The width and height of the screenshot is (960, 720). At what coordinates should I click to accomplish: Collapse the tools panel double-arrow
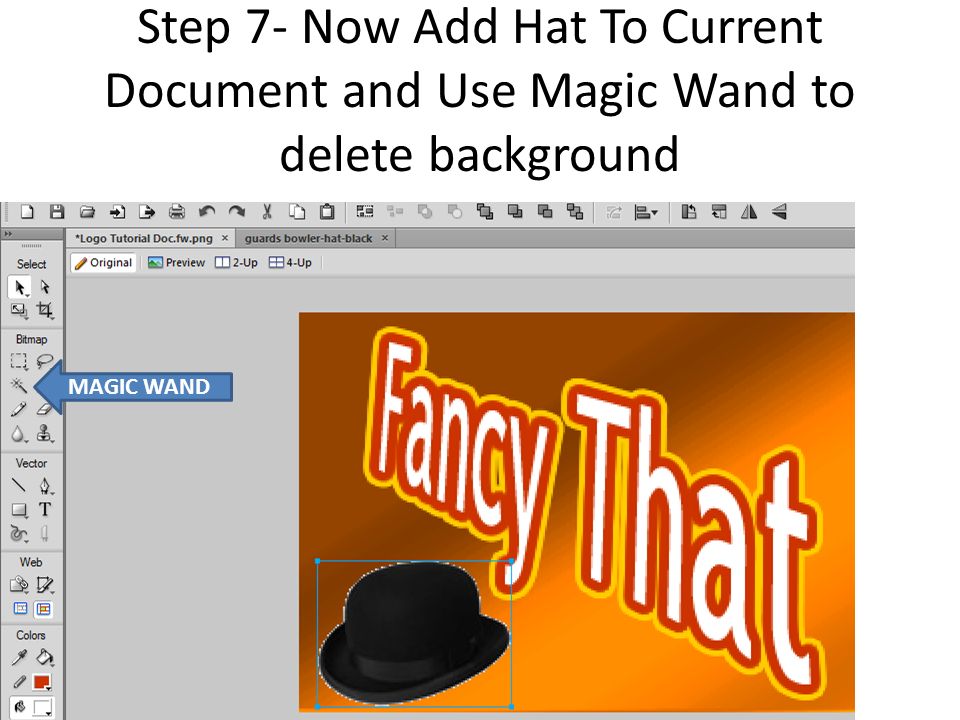(x=8, y=234)
